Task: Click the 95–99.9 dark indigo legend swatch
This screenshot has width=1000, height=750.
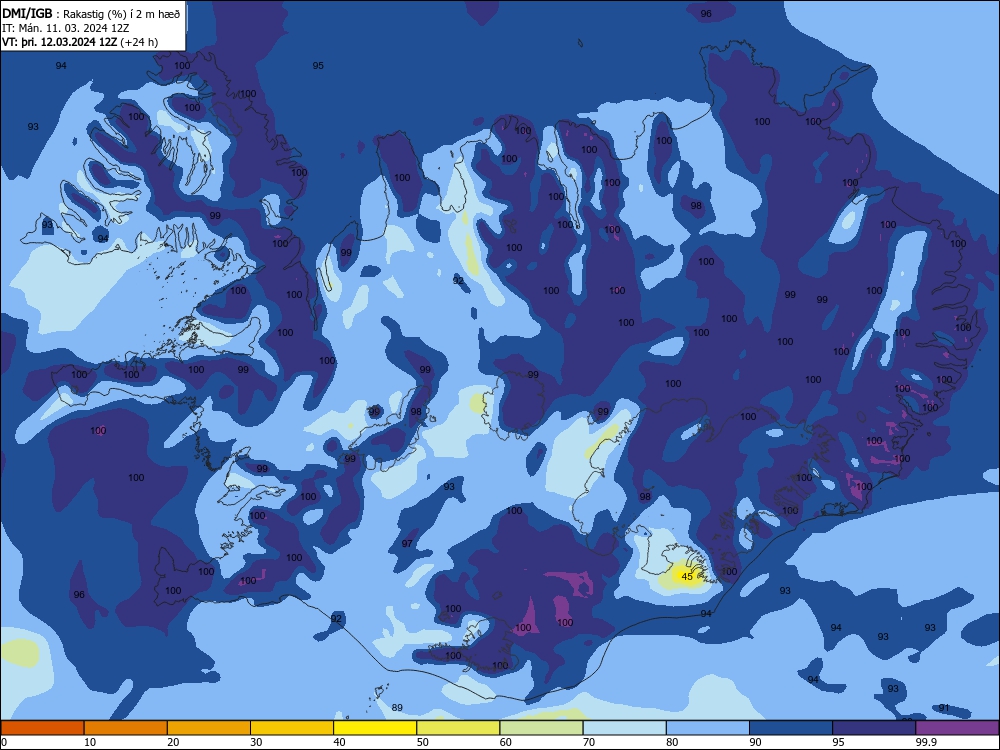Action: click(x=874, y=728)
